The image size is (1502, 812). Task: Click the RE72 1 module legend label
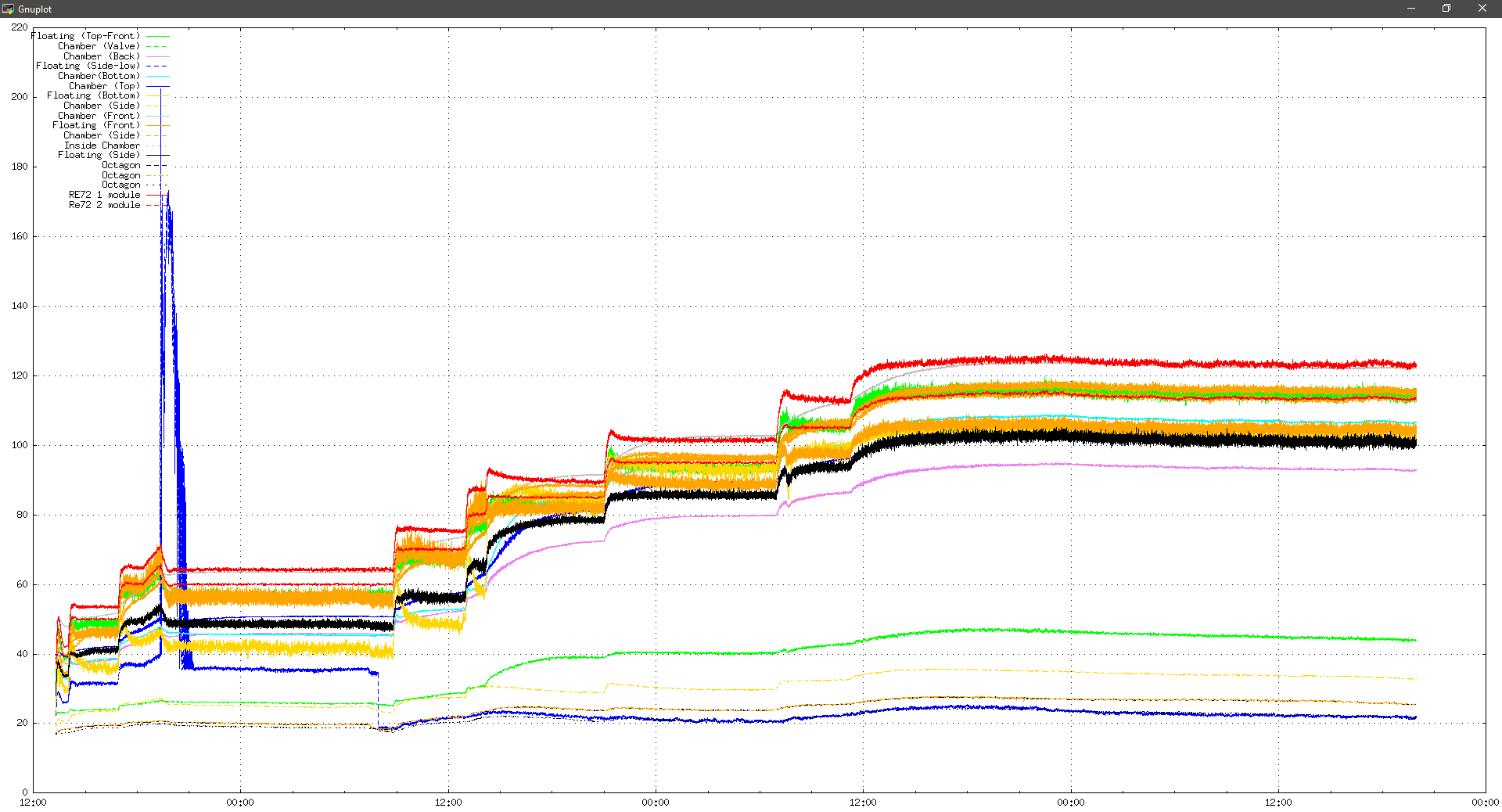[104, 195]
